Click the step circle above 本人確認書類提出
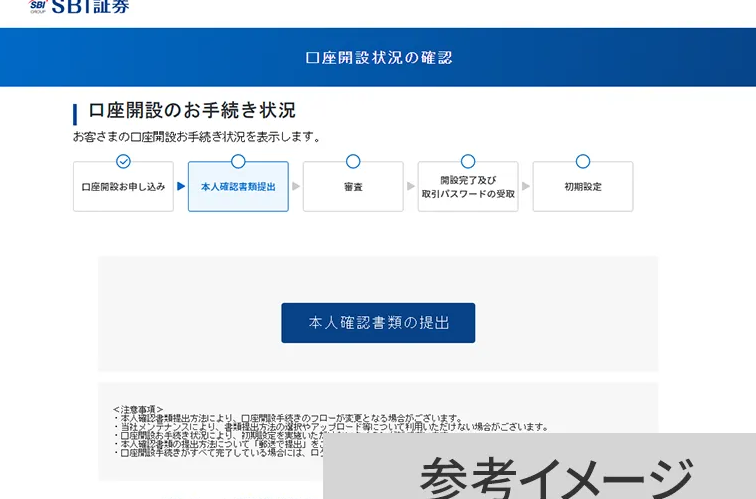Image resolution: width=756 pixels, height=499 pixels. [x=238, y=161]
